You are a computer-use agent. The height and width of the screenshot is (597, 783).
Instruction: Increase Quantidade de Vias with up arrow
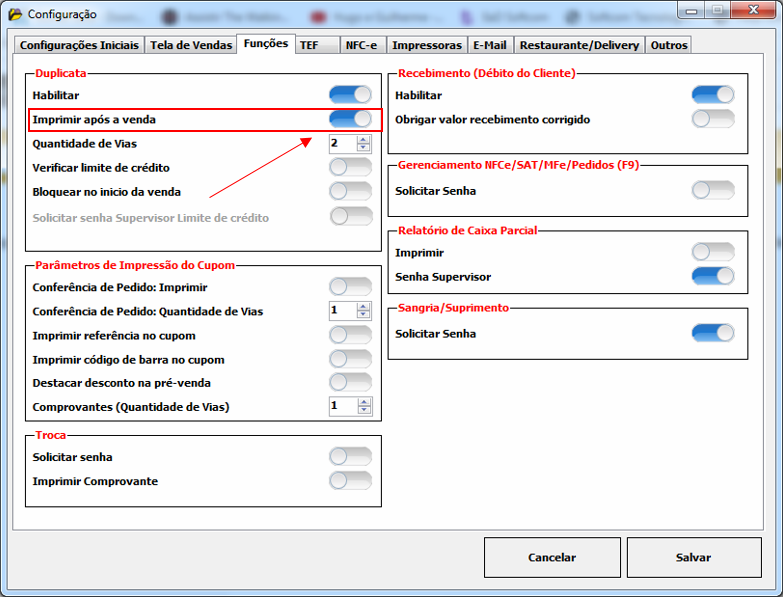click(x=364, y=139)
